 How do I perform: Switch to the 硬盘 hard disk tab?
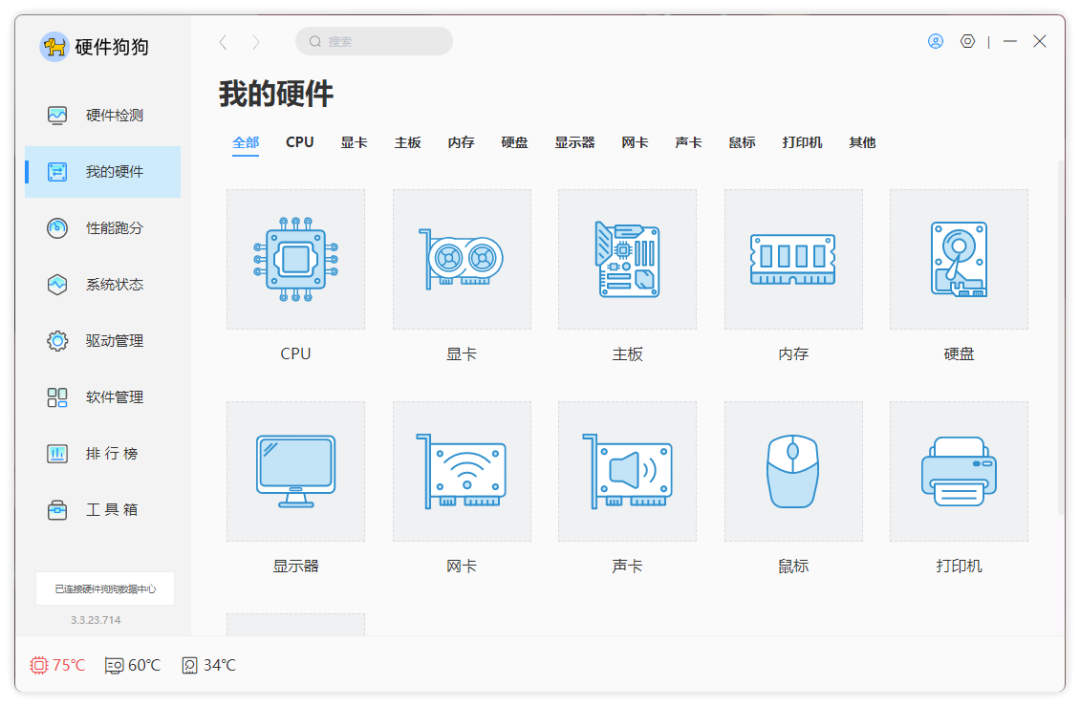pos(514,142)
